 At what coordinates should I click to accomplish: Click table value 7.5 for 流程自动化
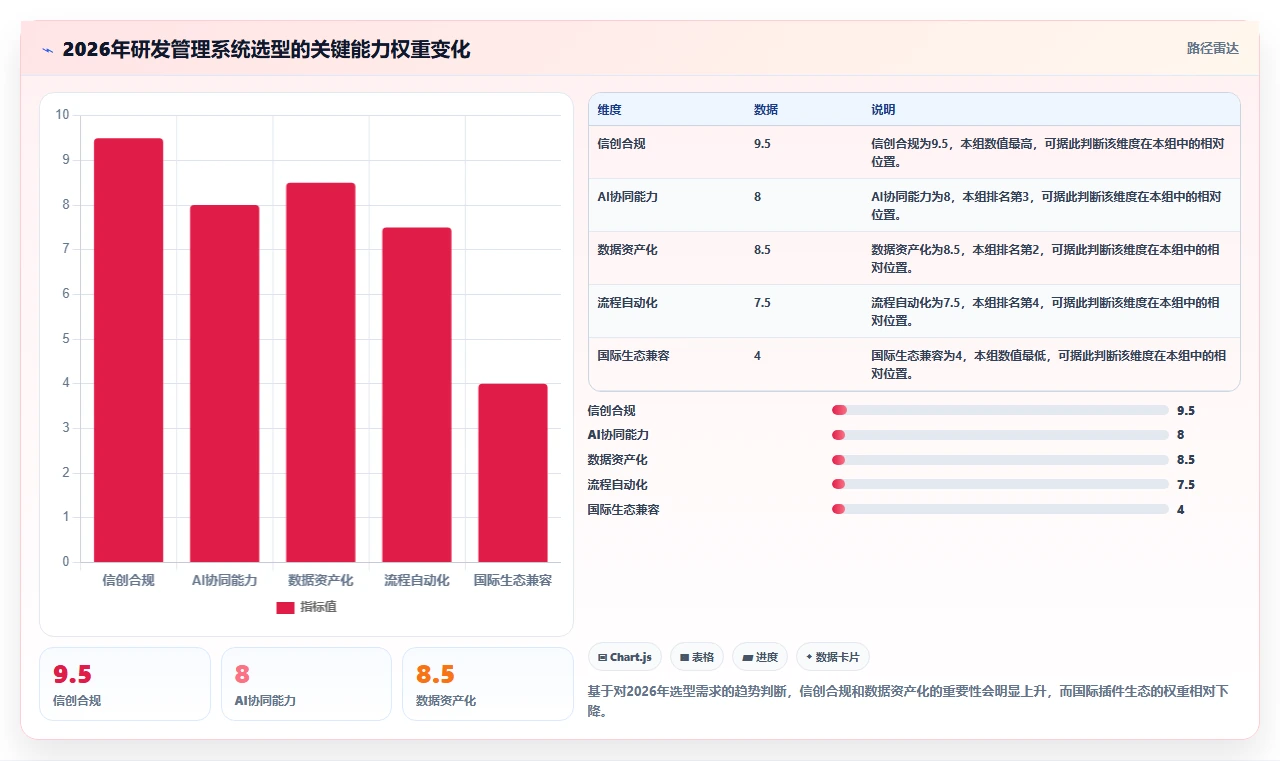tap(762, 303)
